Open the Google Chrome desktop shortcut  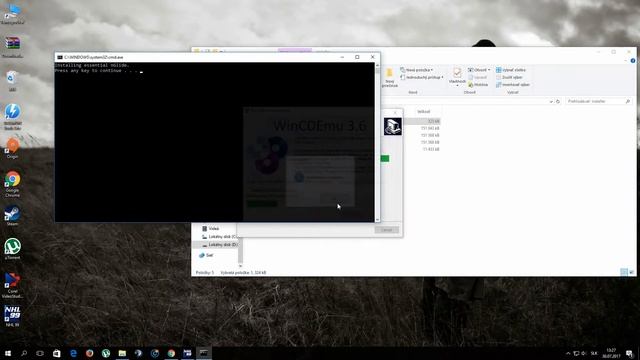click(x=12, y=183)
